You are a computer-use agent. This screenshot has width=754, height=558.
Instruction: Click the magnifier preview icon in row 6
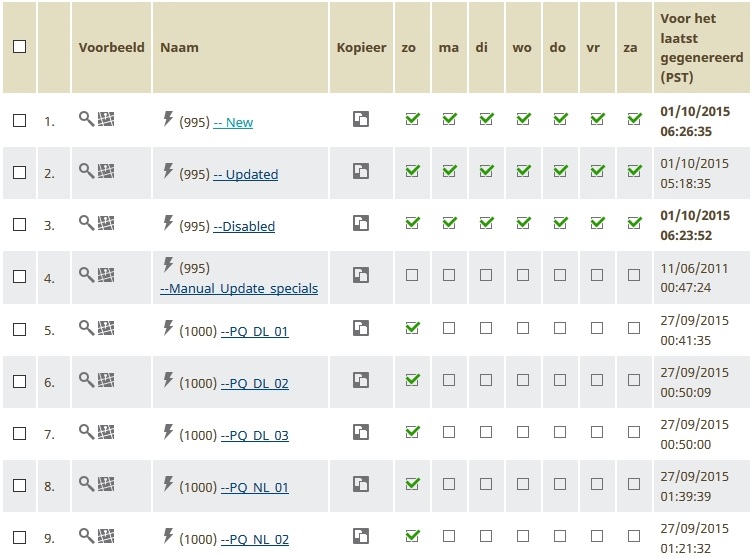[x=87, y=380]
